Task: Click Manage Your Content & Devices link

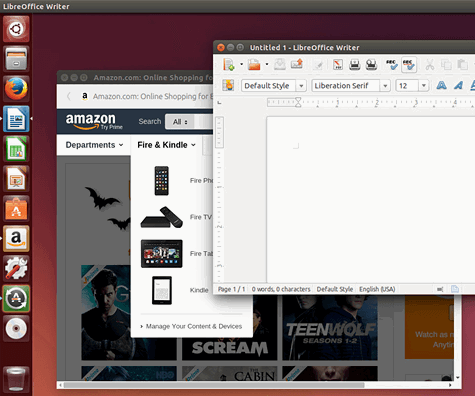Action: click(194, 326)
